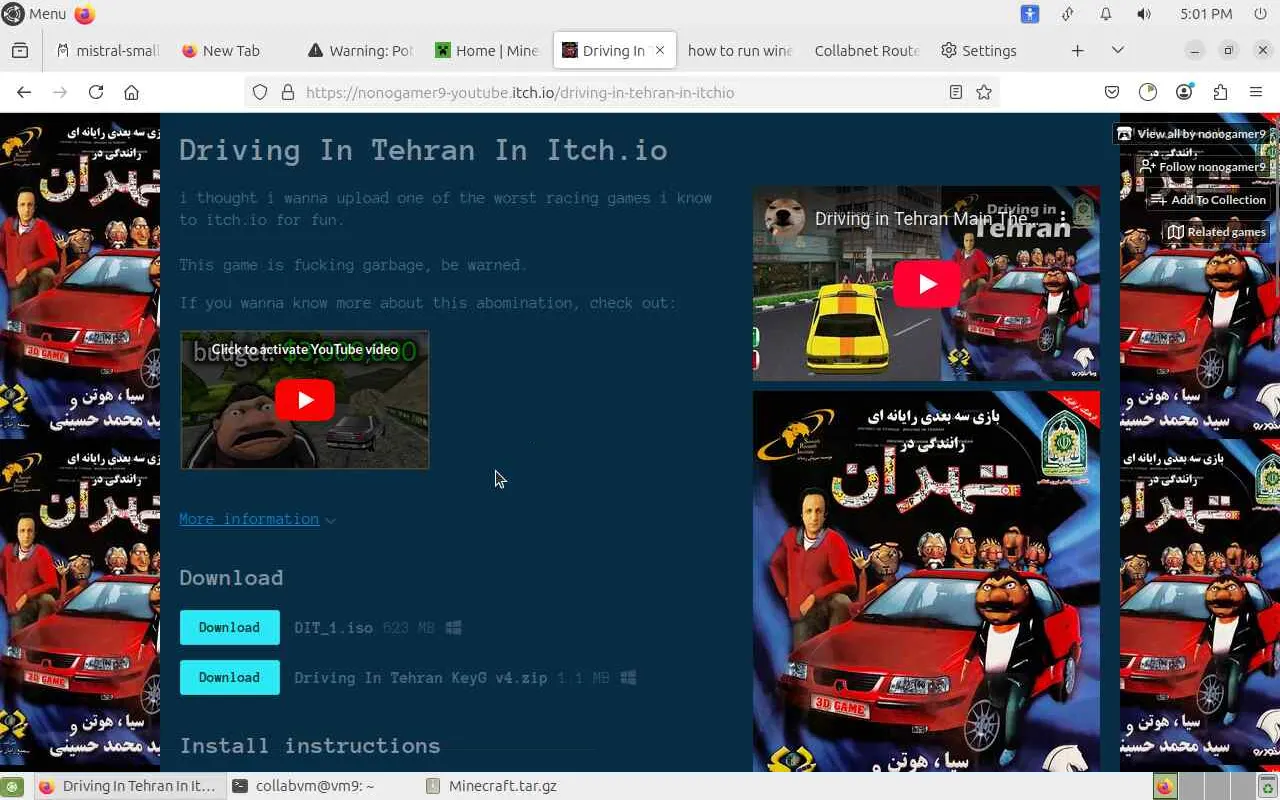
Task: Expand More information section
Action: [x=257, y=519]
